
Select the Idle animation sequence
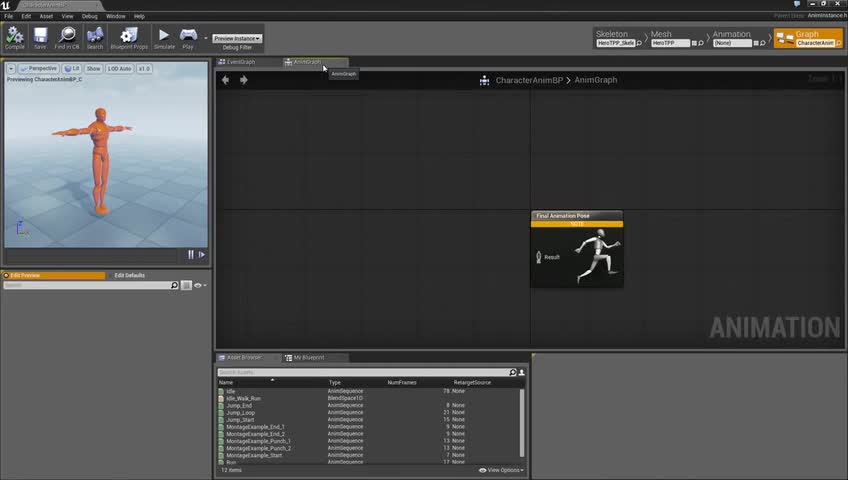coord(368,391)
